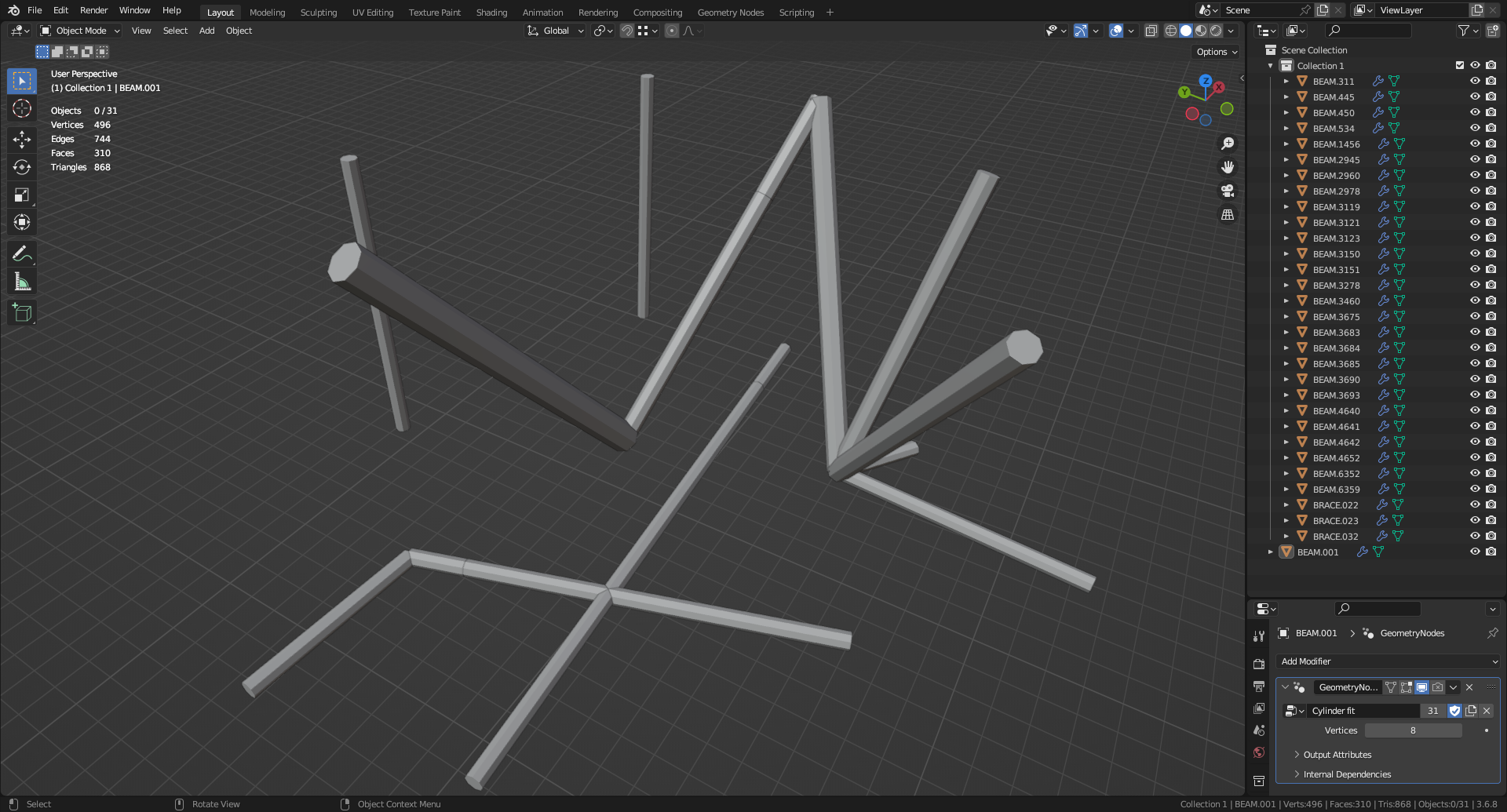Unlink the Cylinder fit node group
1507x812 pixels.
pos(1487,711)
